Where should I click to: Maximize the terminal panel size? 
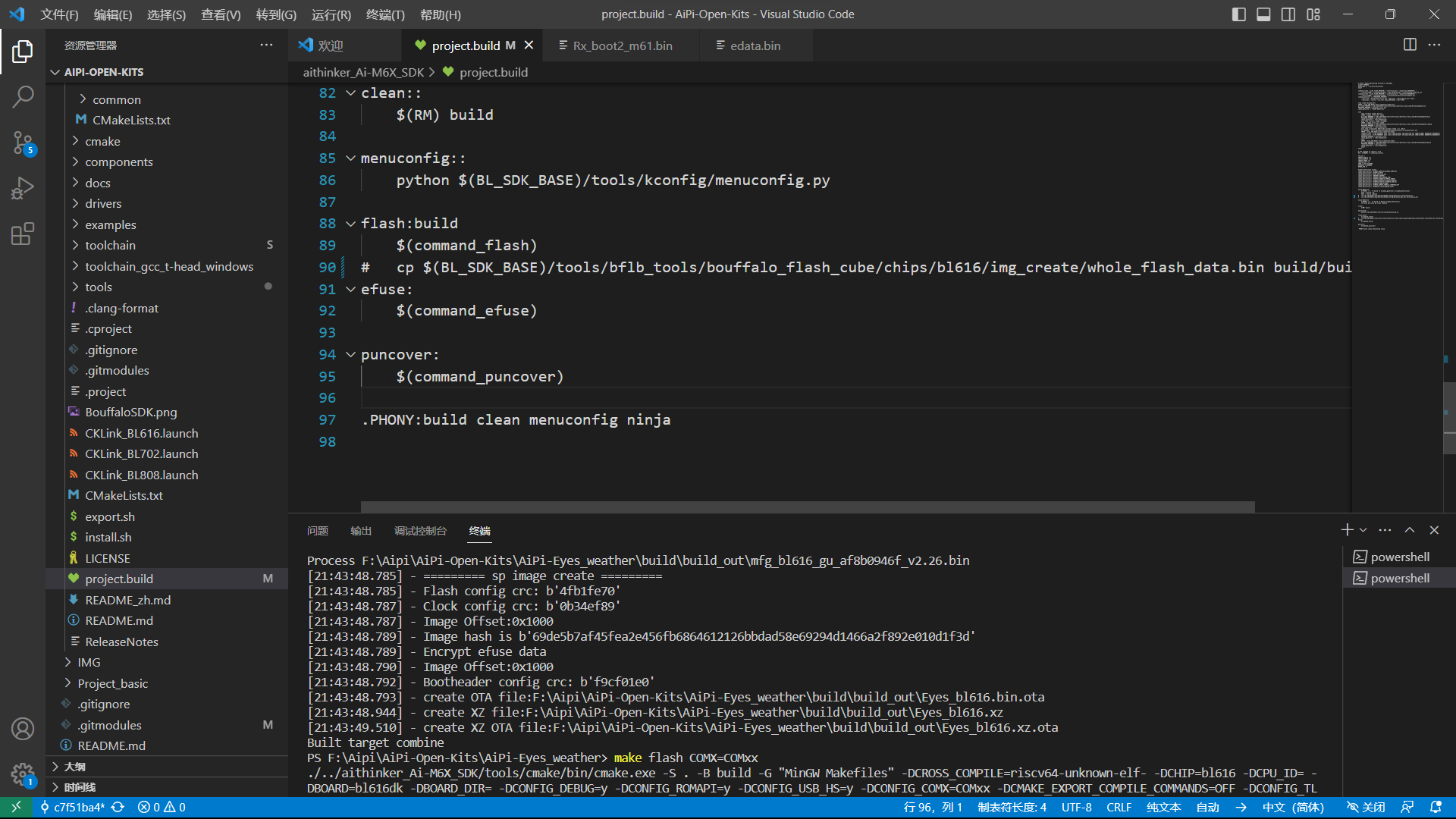pyautogui.click(x=1409, y=530)
